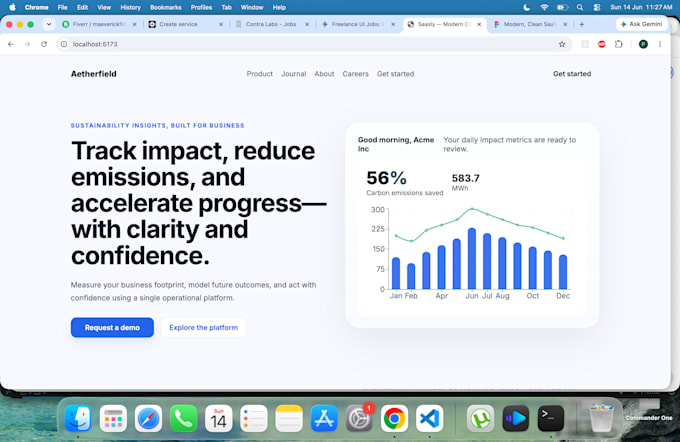This screenshot has width=680, height=442.
Task: Toggle Focus moon icon in menu bar
Action: (526, 7)
